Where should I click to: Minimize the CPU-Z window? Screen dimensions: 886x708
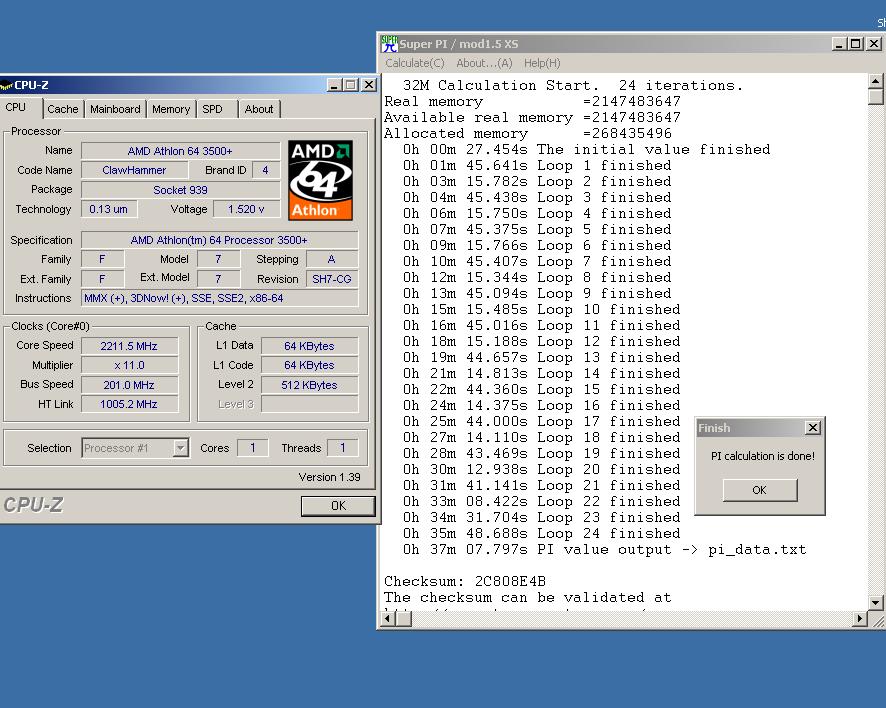(x=334, y=85)
